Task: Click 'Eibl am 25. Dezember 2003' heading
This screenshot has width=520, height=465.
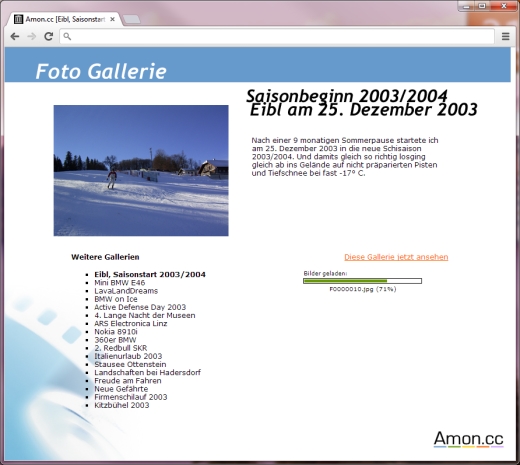Action: [363, 110]
